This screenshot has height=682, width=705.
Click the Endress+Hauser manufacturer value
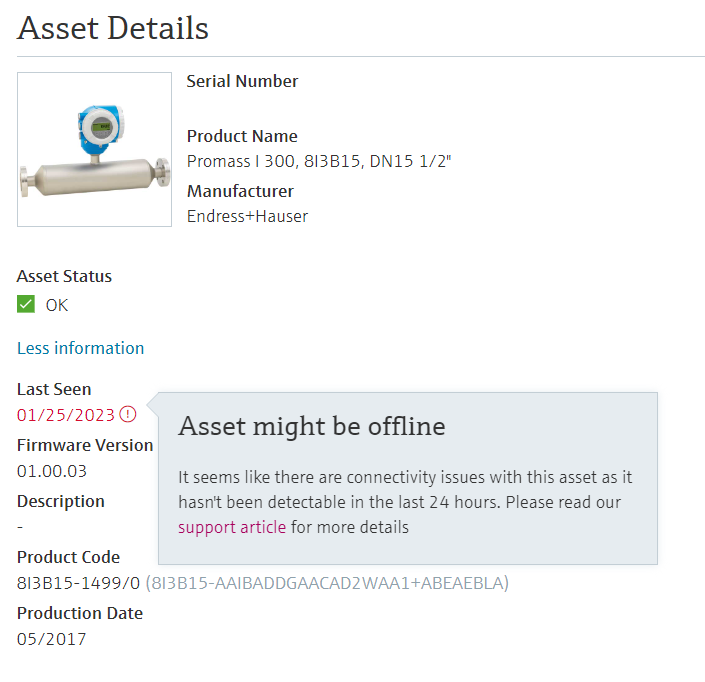tap(247, 215)
